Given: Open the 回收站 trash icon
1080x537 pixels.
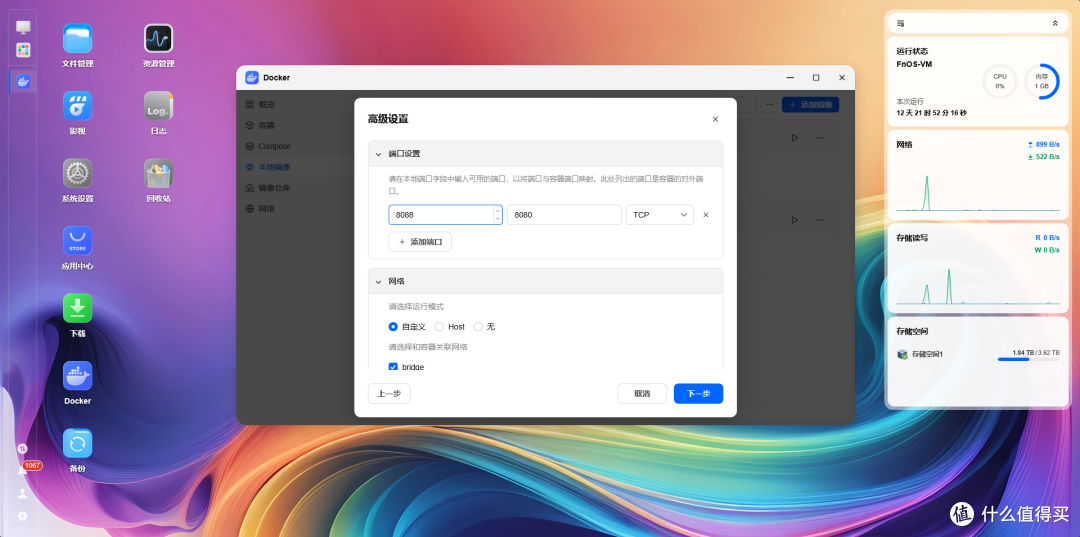Looking at the screenshot, I should click(x=158, y=173).
